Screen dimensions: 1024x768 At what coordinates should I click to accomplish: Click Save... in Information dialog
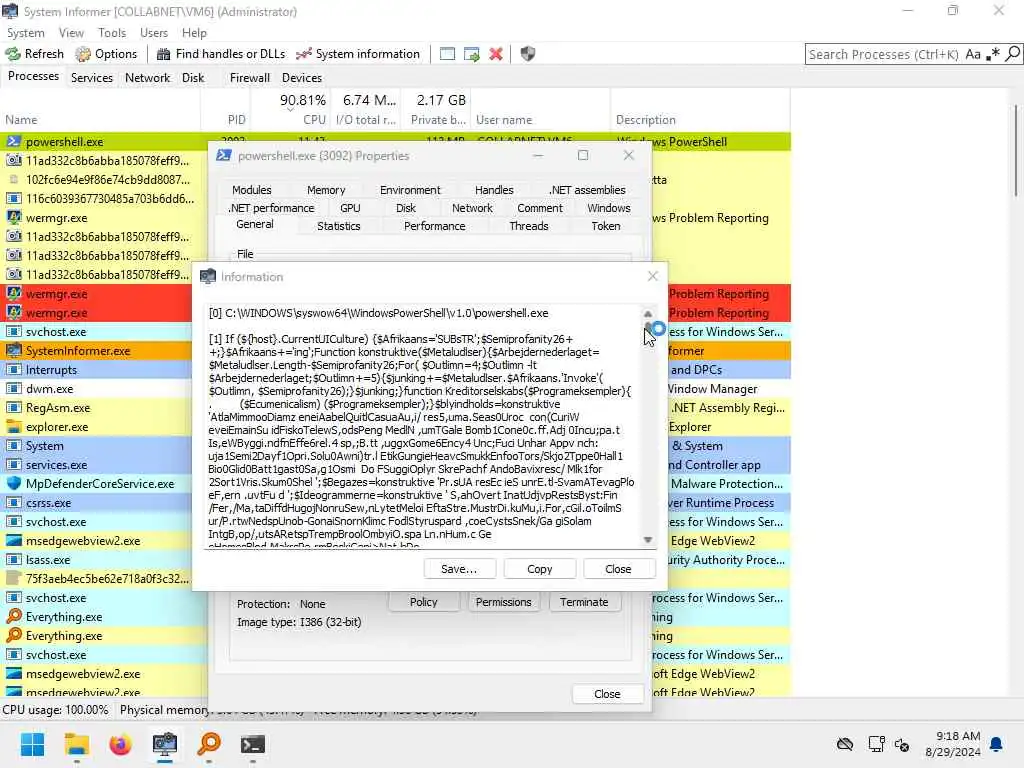tap(459, 569)
